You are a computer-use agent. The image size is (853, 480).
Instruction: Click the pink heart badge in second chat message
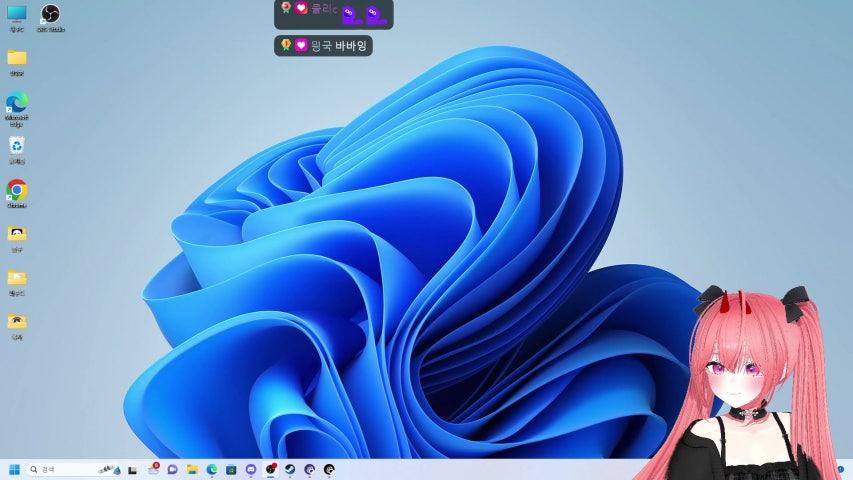301,45
